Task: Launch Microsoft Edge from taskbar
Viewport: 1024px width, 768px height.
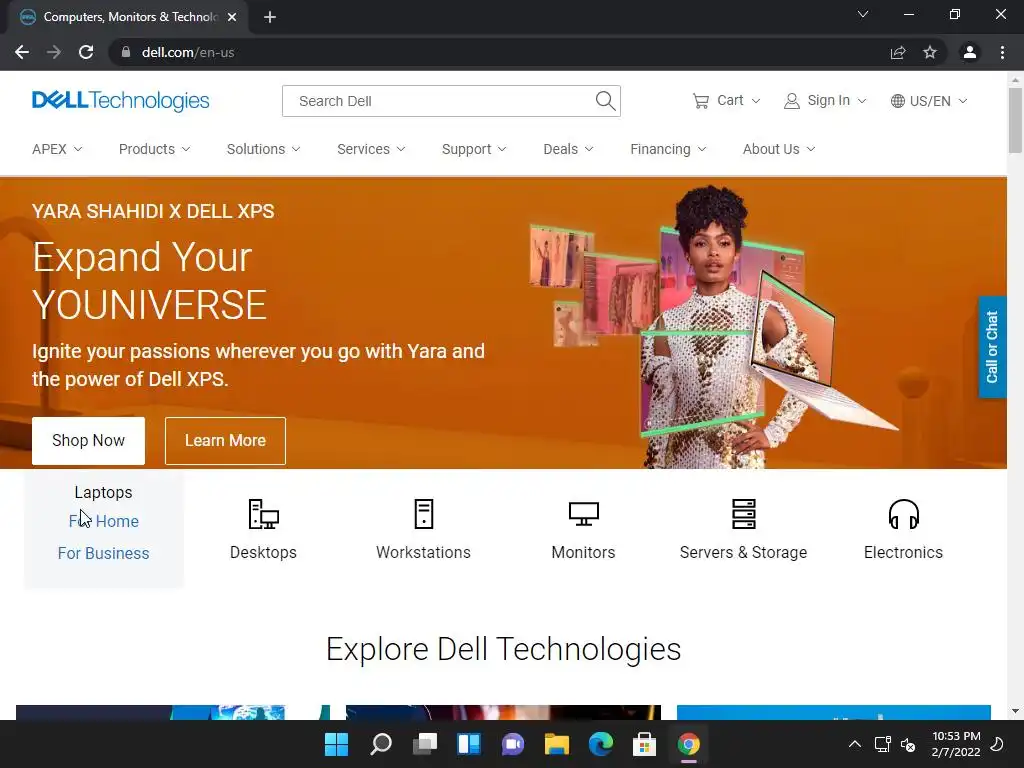Action: coord(601,744)
